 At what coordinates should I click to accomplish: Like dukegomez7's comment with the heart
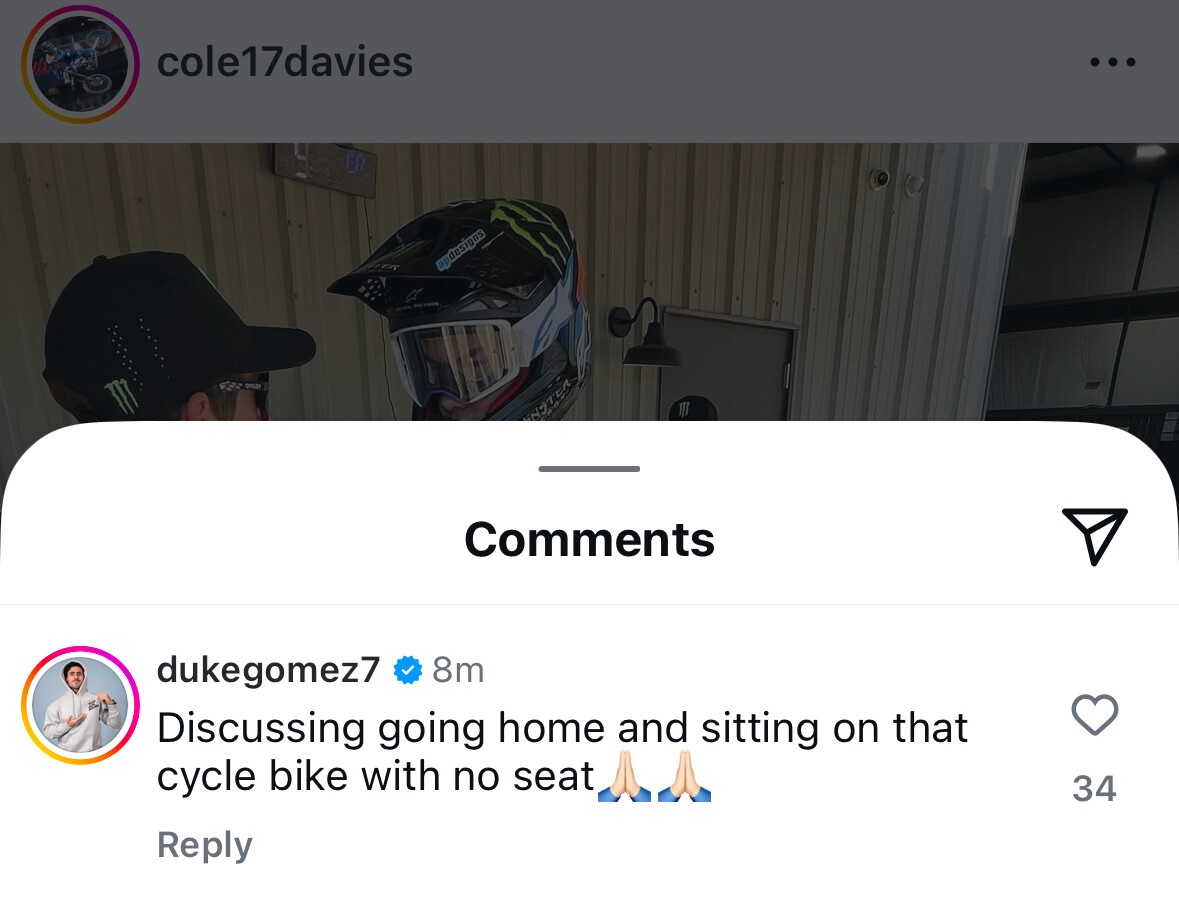[1095, 714]
